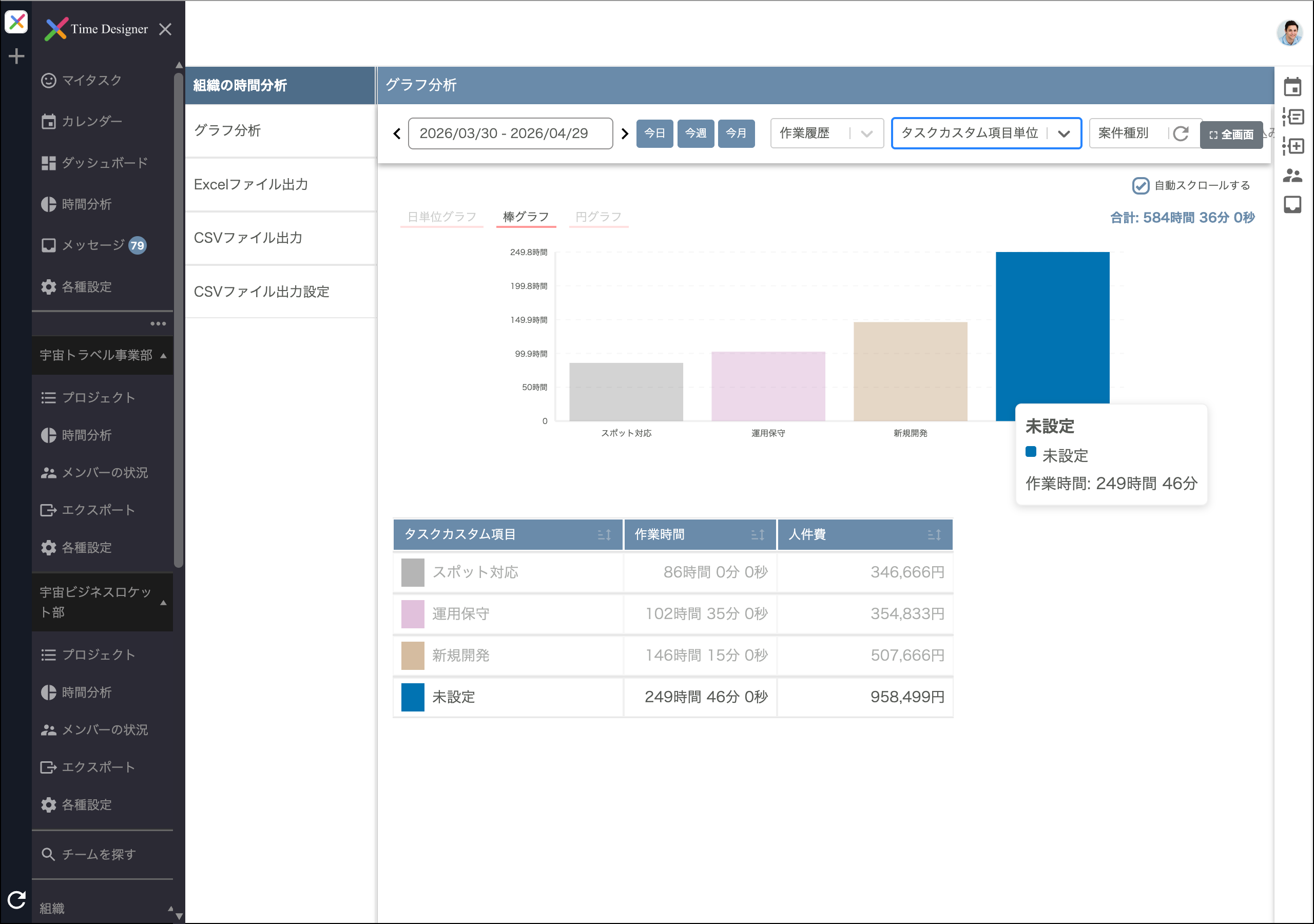Click the tan 新規開発 color swatch in table
This screenshot has height=924, width=1314.
[413, 656]
